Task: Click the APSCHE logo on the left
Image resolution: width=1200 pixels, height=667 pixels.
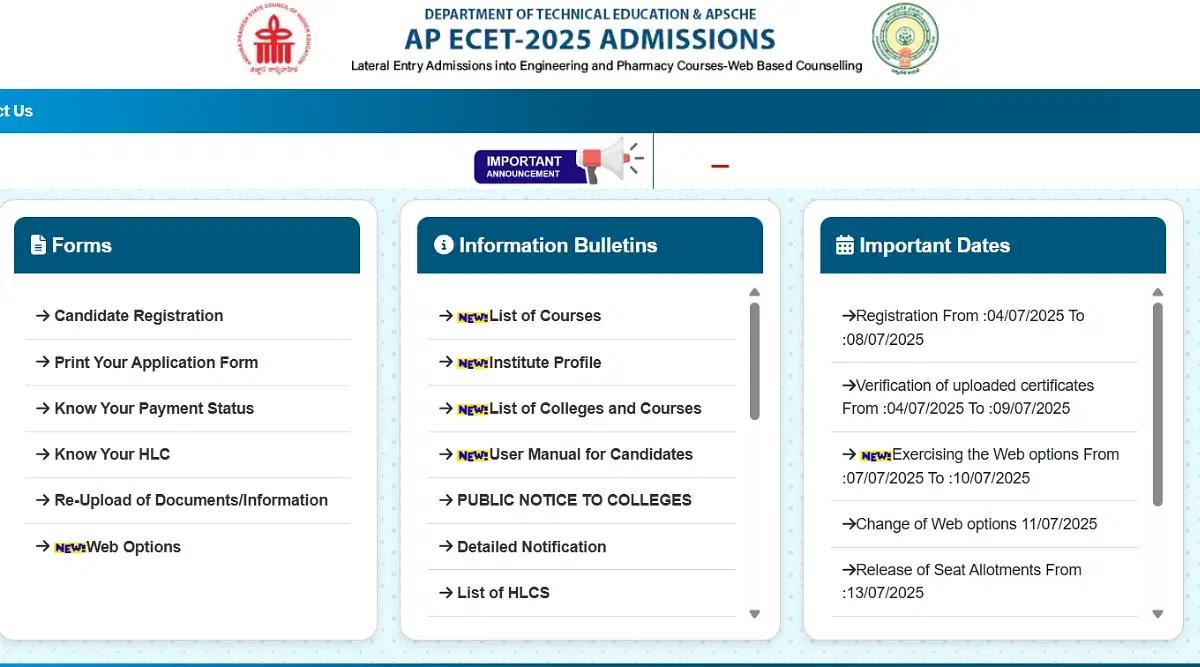Action: [274, 39]
